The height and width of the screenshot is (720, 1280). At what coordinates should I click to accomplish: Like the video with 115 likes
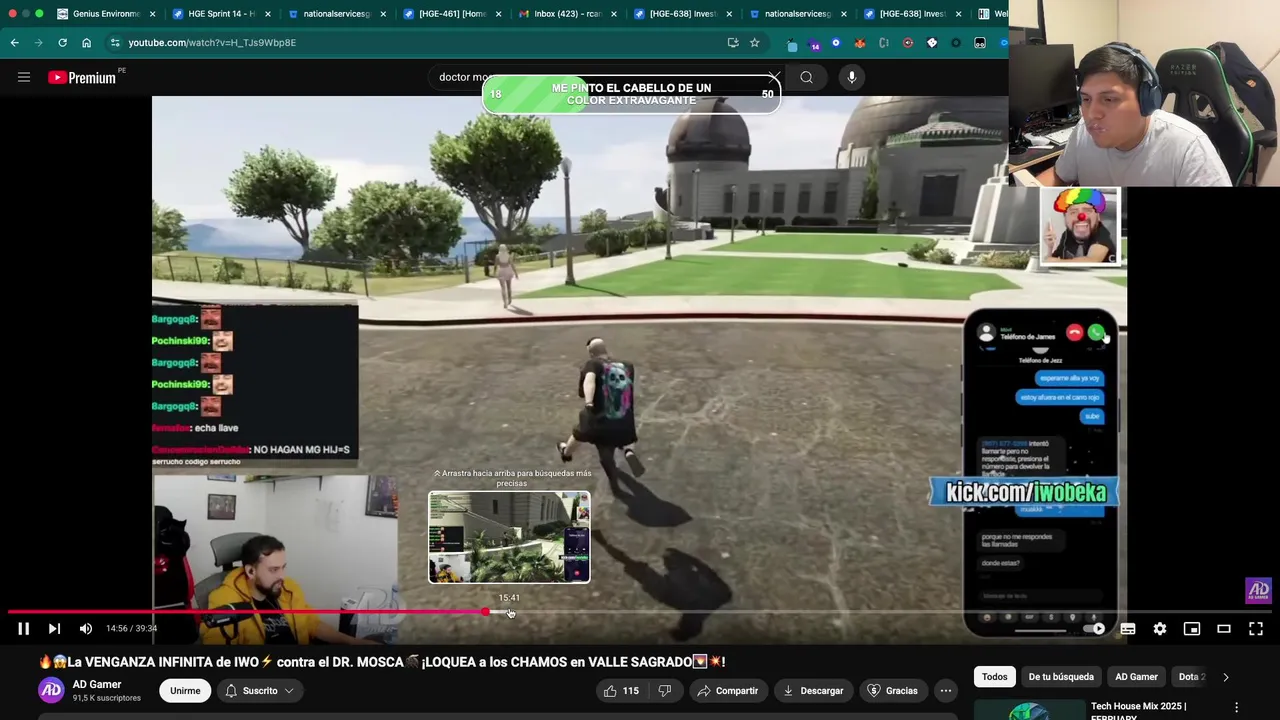[621, 690]
